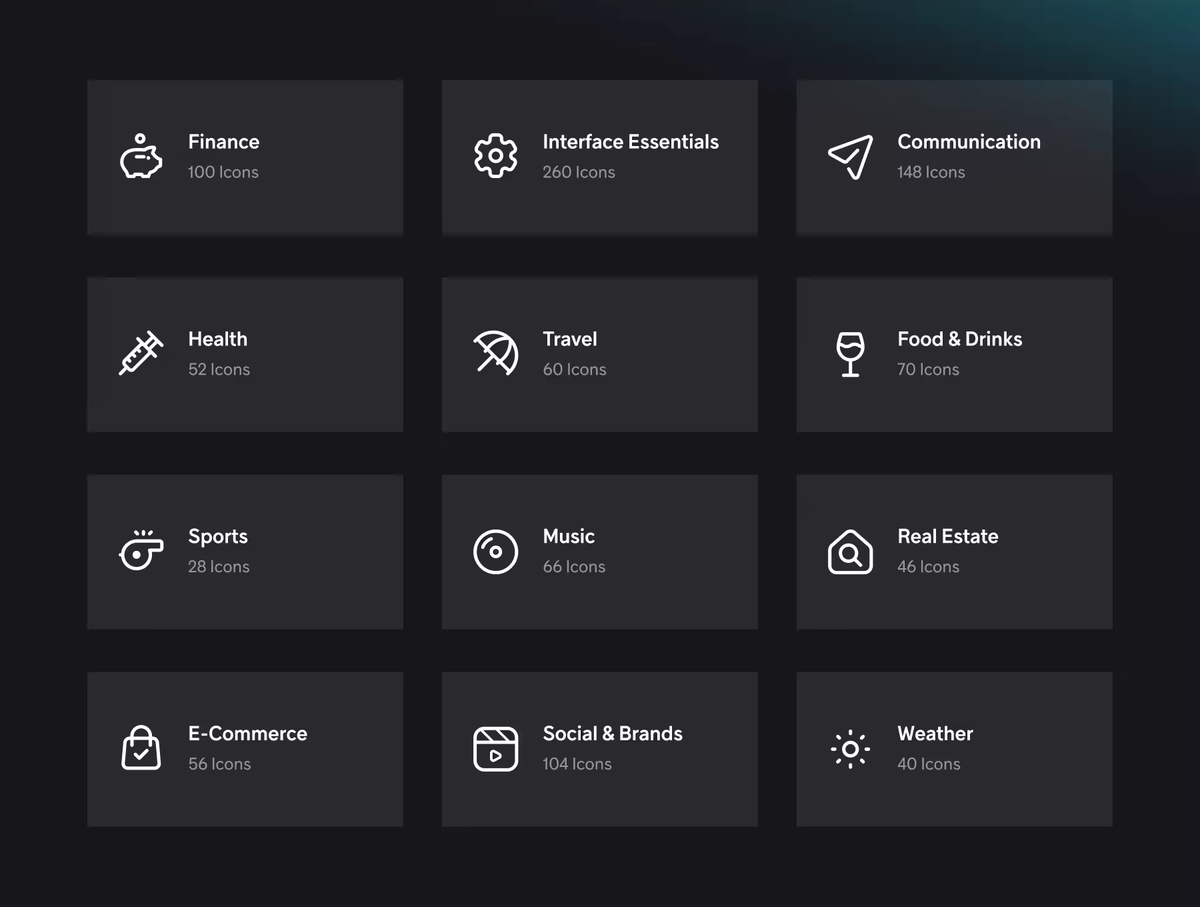Select the paper plane Communication icon
This screenshot has width=1200, height=907.
point(850,157)
